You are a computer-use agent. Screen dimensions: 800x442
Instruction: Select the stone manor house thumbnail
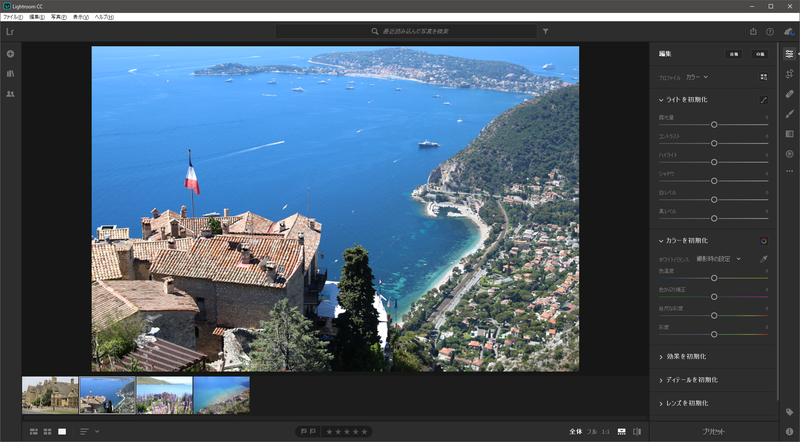tap(50, 395)
